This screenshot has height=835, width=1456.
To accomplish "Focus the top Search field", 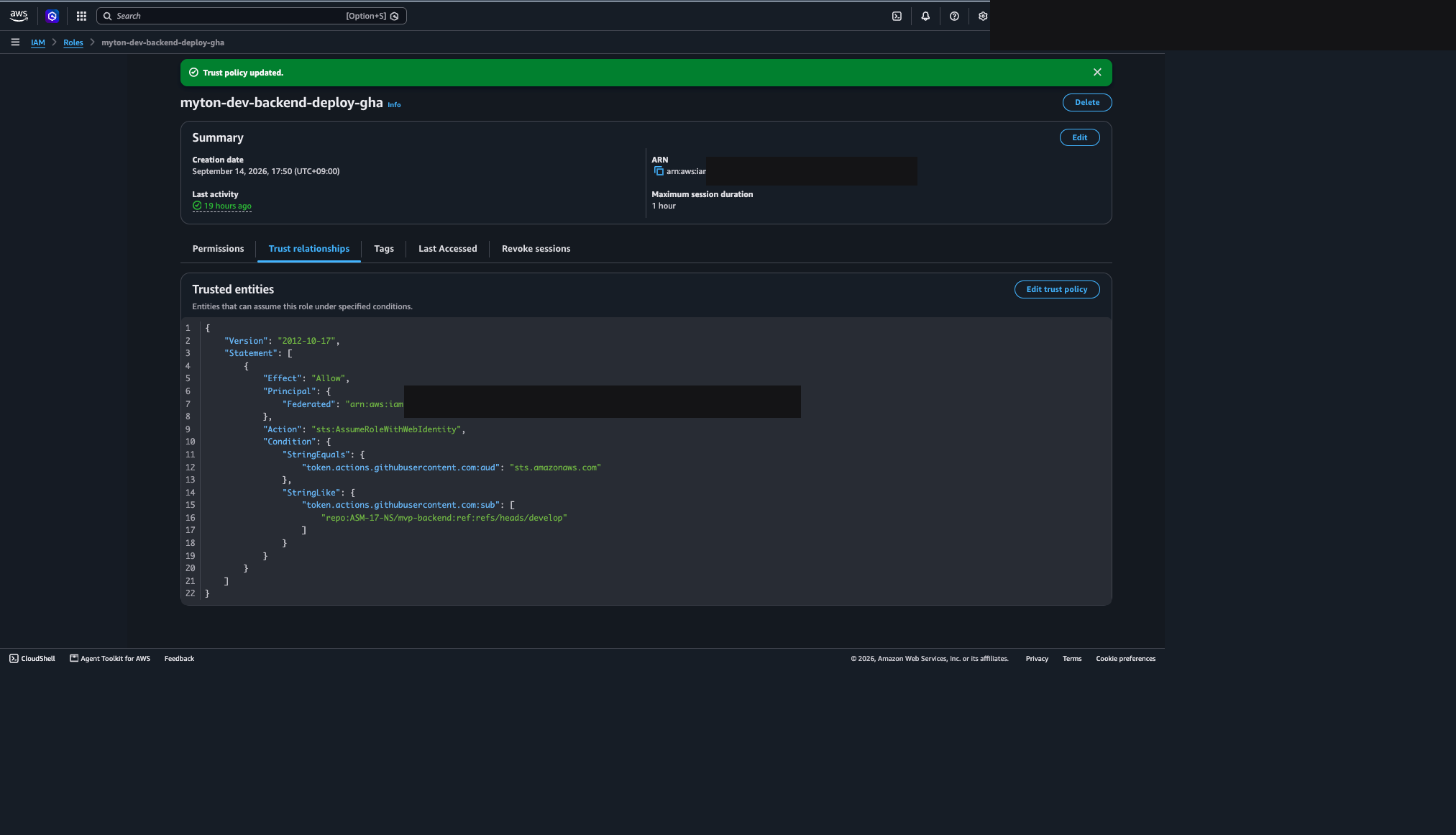I will (252, 16).
